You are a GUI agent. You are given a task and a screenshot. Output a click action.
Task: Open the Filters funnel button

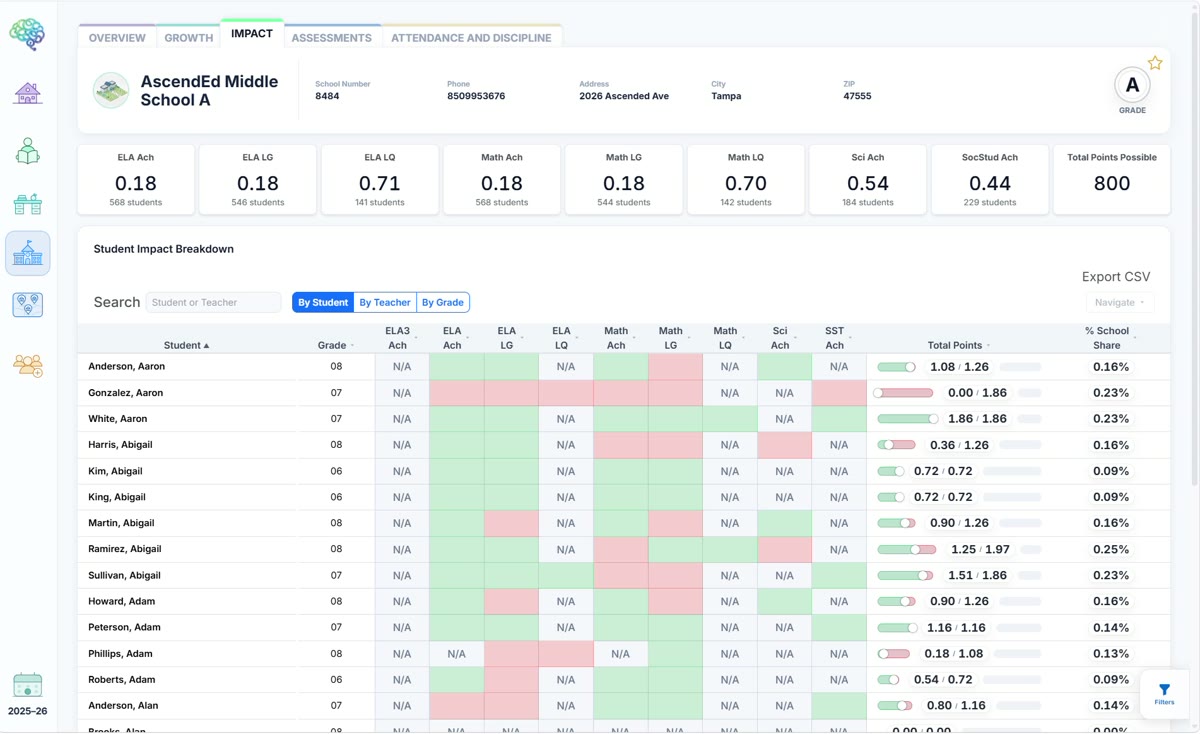pos(1164,694)
